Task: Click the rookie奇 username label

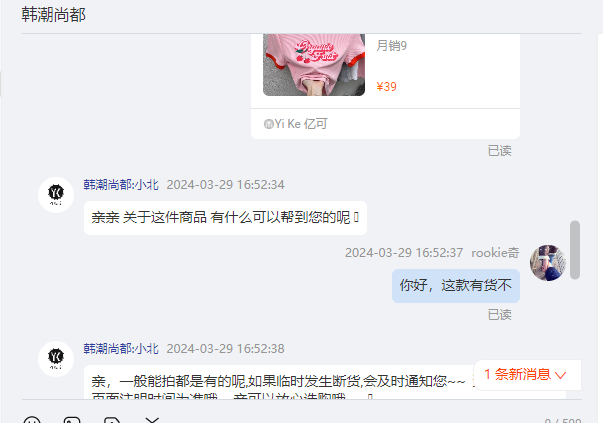Action: click(495, 253)
